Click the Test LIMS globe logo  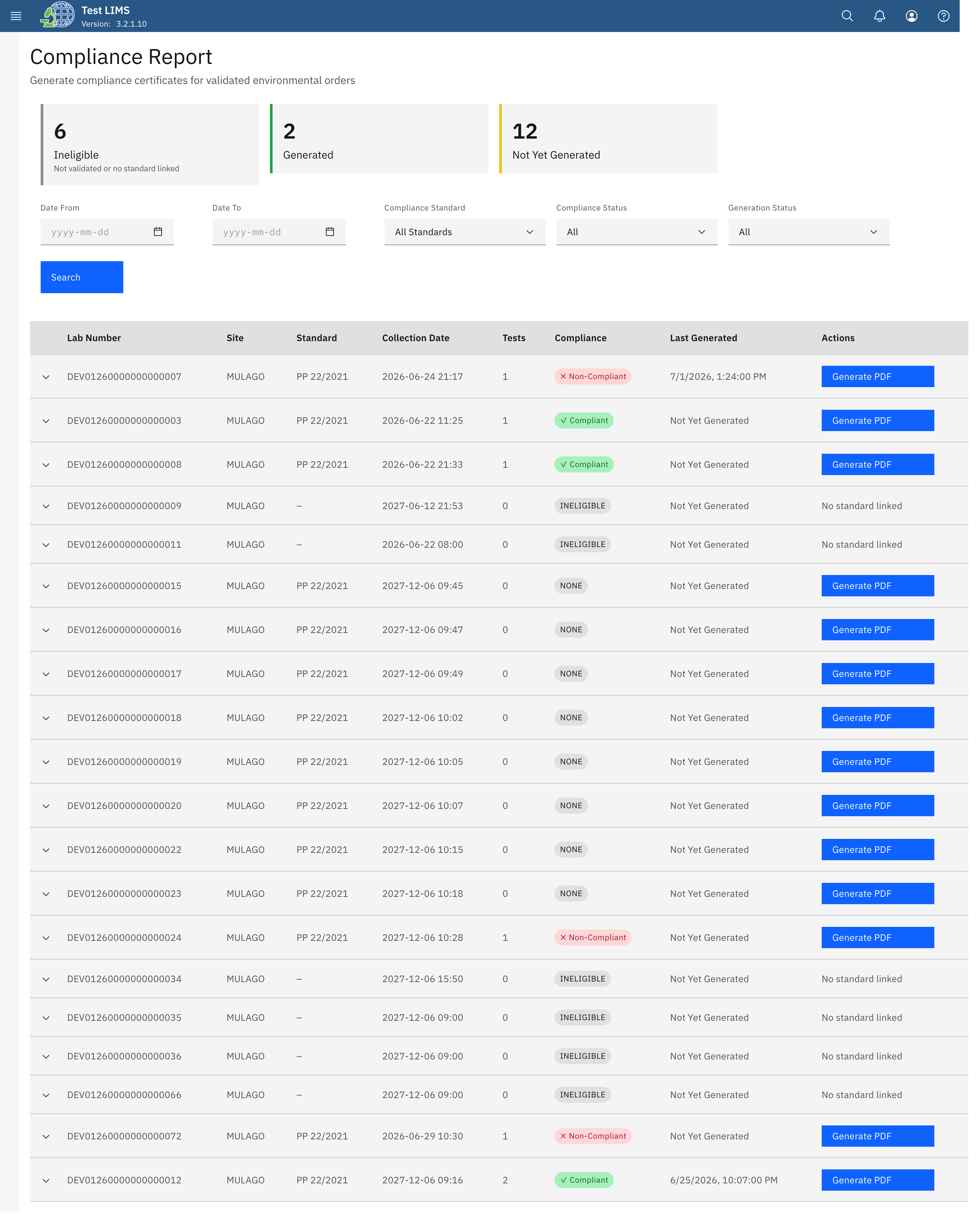57,15
